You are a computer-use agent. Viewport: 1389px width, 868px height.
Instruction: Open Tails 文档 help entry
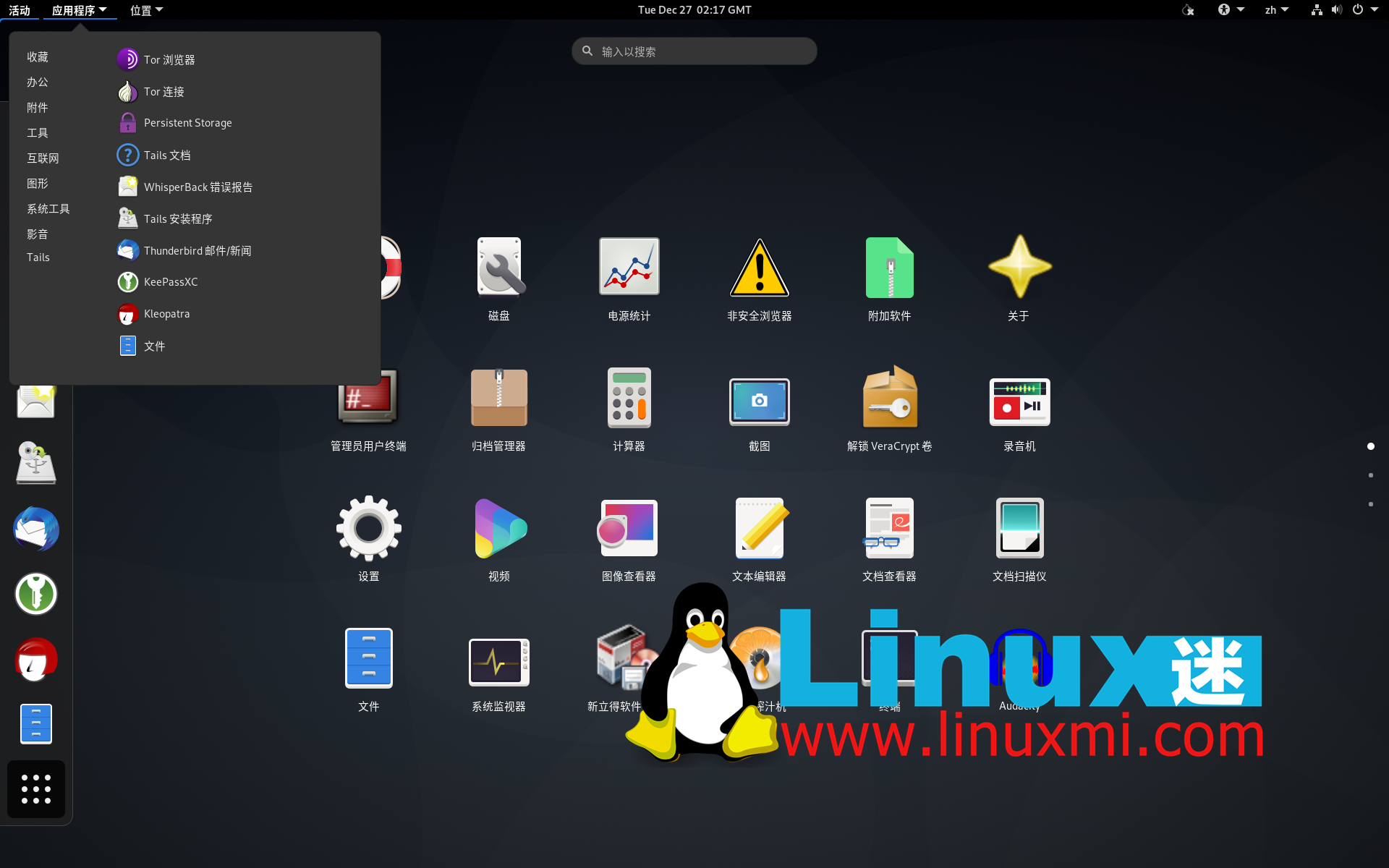154,155
